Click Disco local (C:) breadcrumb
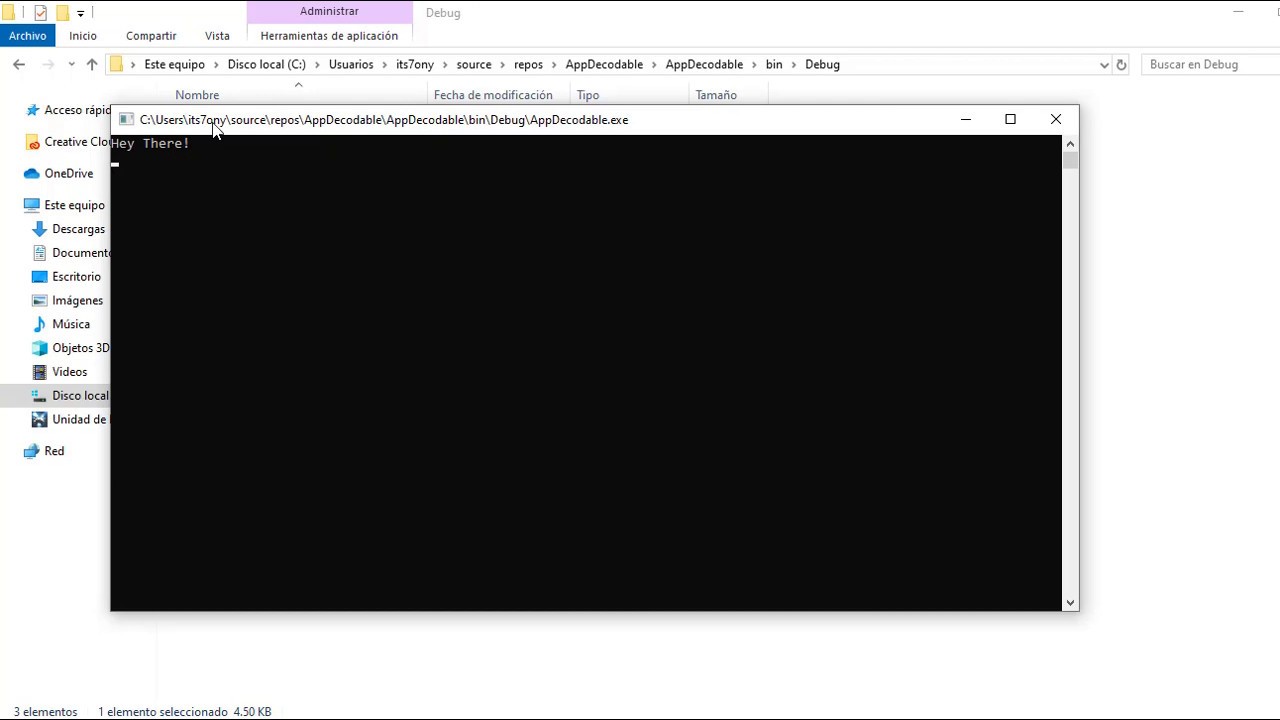 pyautogui.click(x=266, y=64)
